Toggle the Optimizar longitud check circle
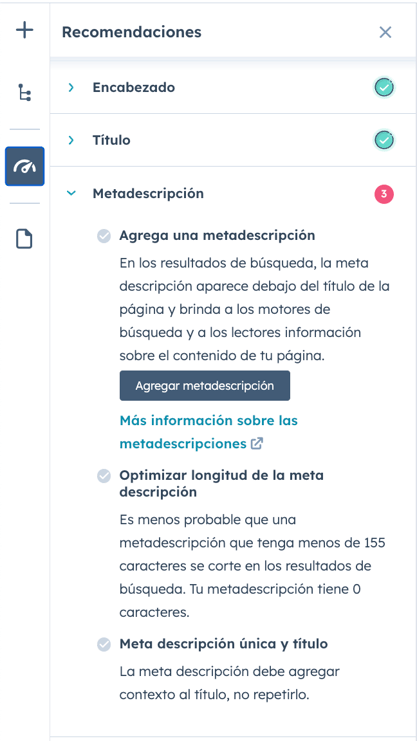 [104, 476]
